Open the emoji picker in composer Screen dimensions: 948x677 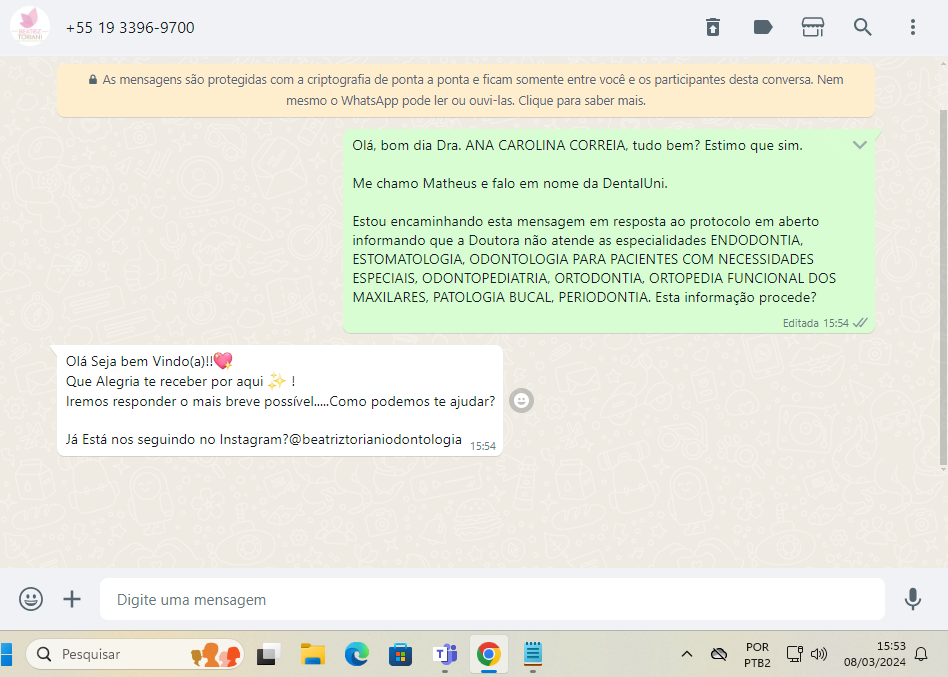click(31, 599)
